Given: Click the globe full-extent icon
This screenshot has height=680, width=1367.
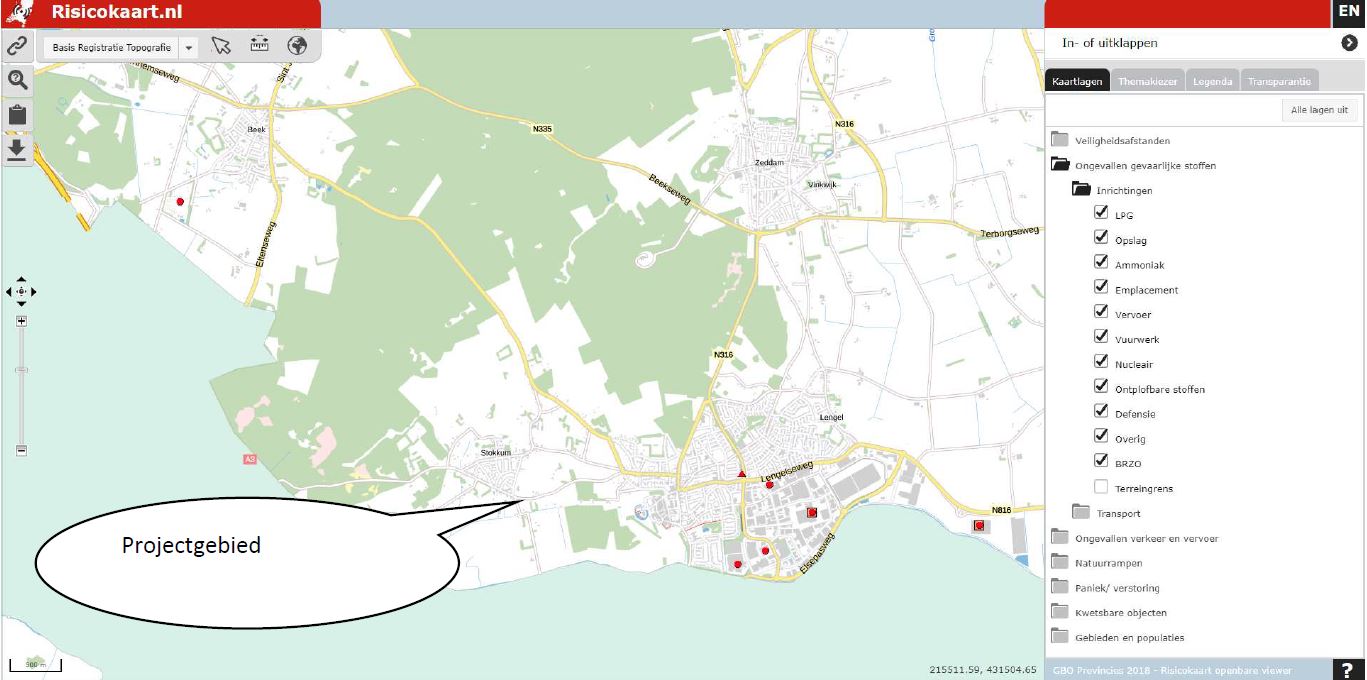Looking at the screenshot, I should [x=297, y=46].
